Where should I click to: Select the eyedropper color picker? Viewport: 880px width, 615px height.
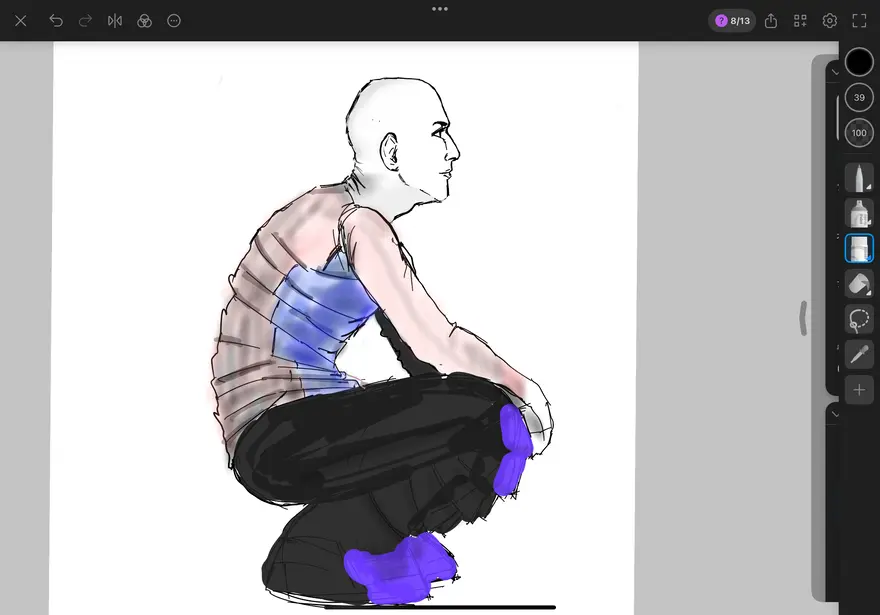[x=859, y=354]
